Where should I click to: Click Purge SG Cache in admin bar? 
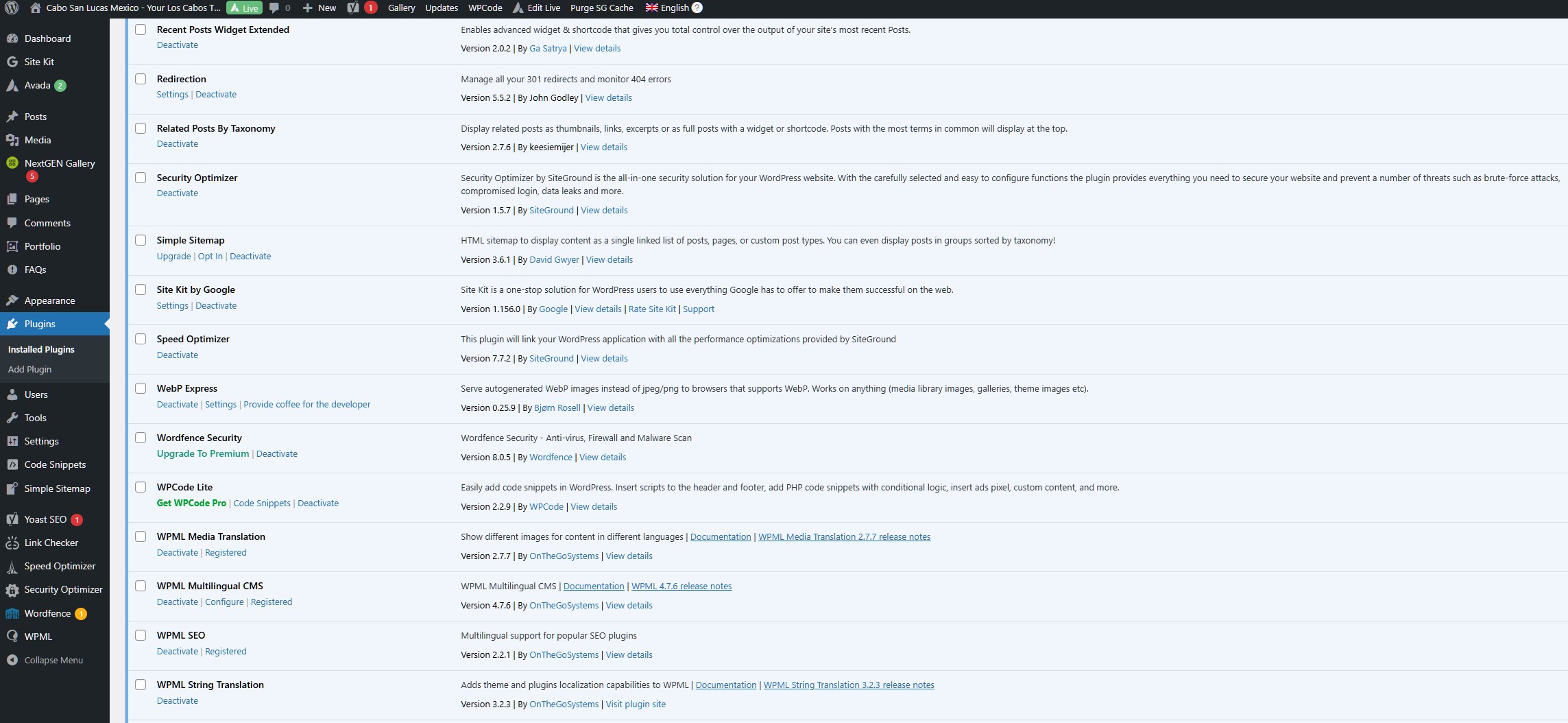coord(601,8)
